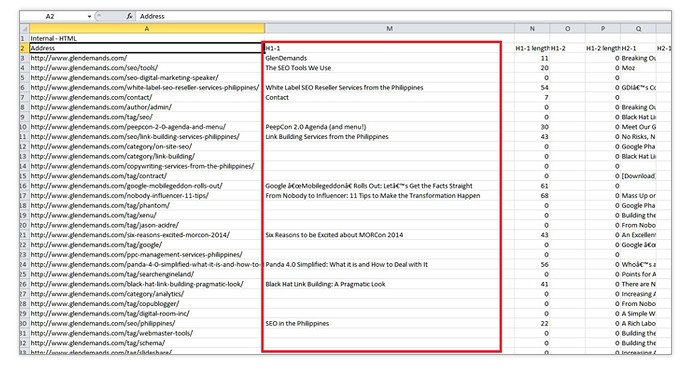The height and width of the screenshot is (369, 700).
Task: Click the H1-1 length header cell
Action: (x=532, y=48)
